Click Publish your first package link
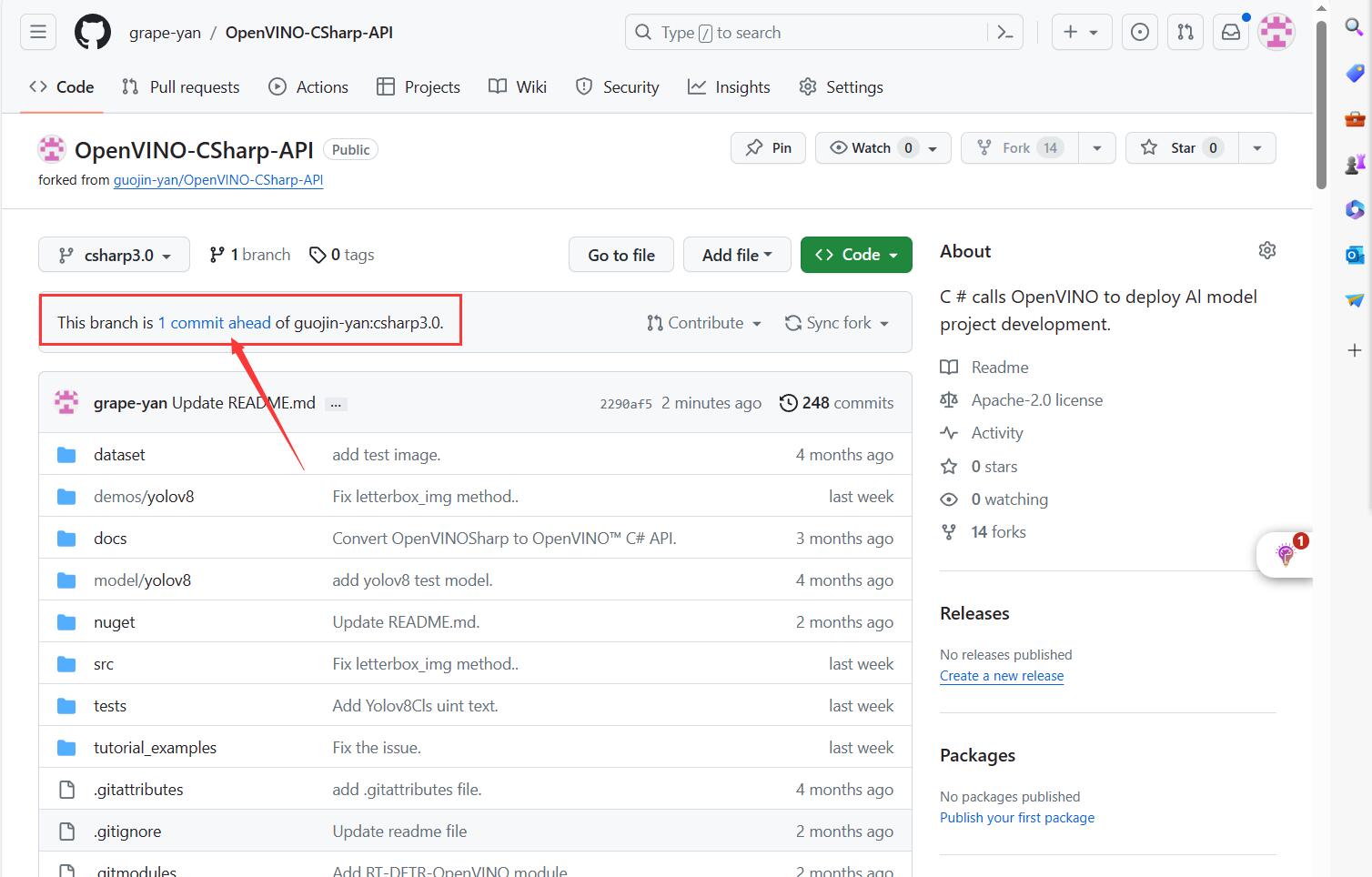 [x=1017, y=818]
